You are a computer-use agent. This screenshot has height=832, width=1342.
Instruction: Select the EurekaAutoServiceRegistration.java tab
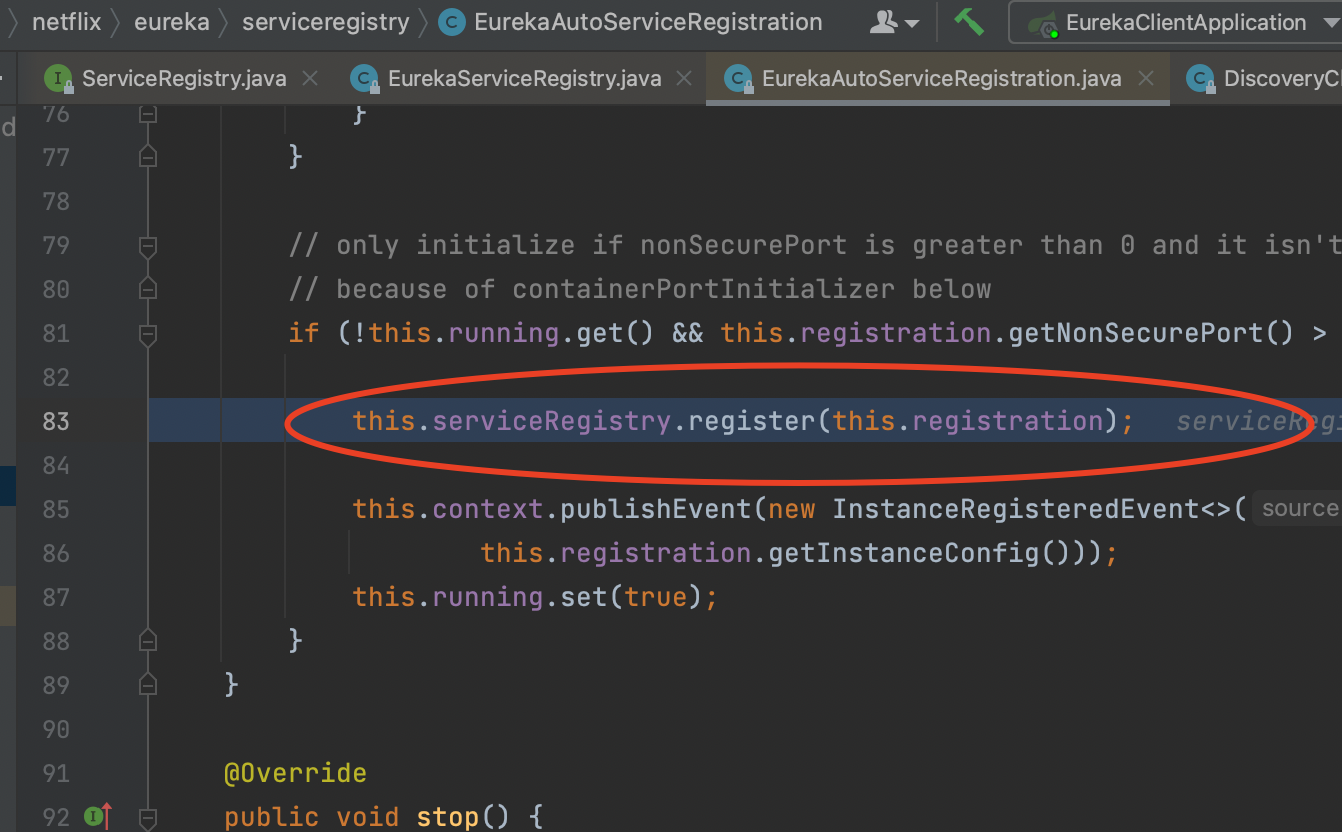pyautogui.click(x=939, y=78)
